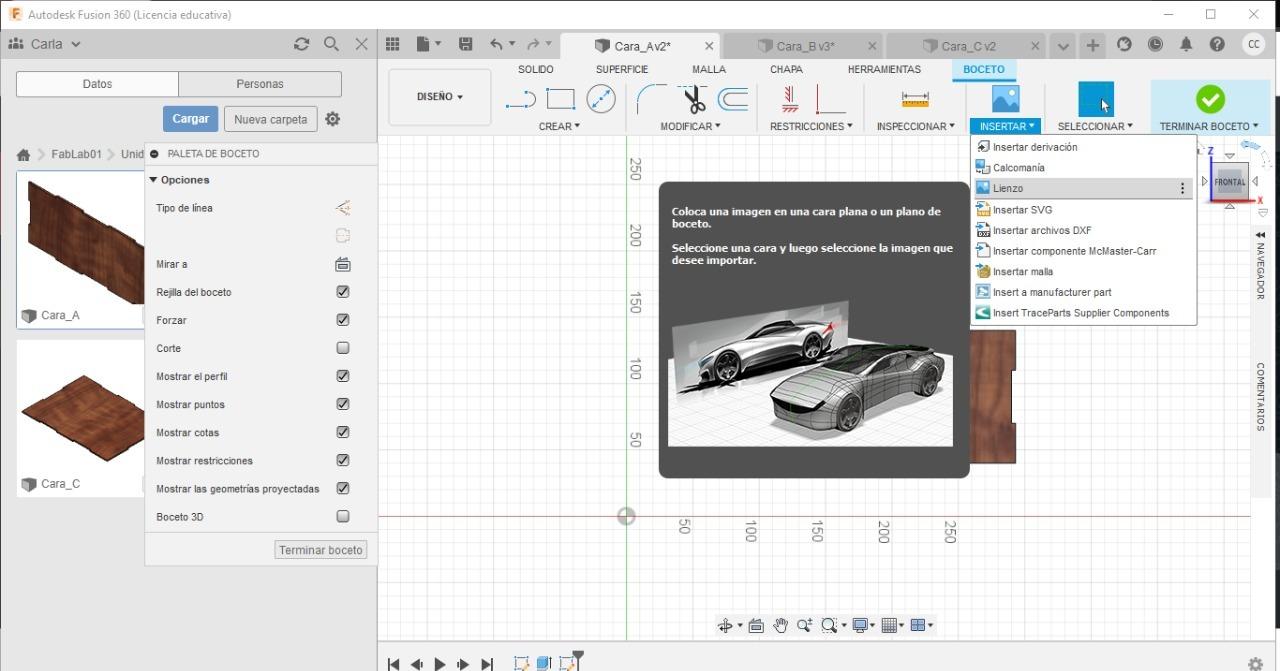Click the green Terminar Boceto checkmark
The image size is (1280, 671).
pos(1210,99)
